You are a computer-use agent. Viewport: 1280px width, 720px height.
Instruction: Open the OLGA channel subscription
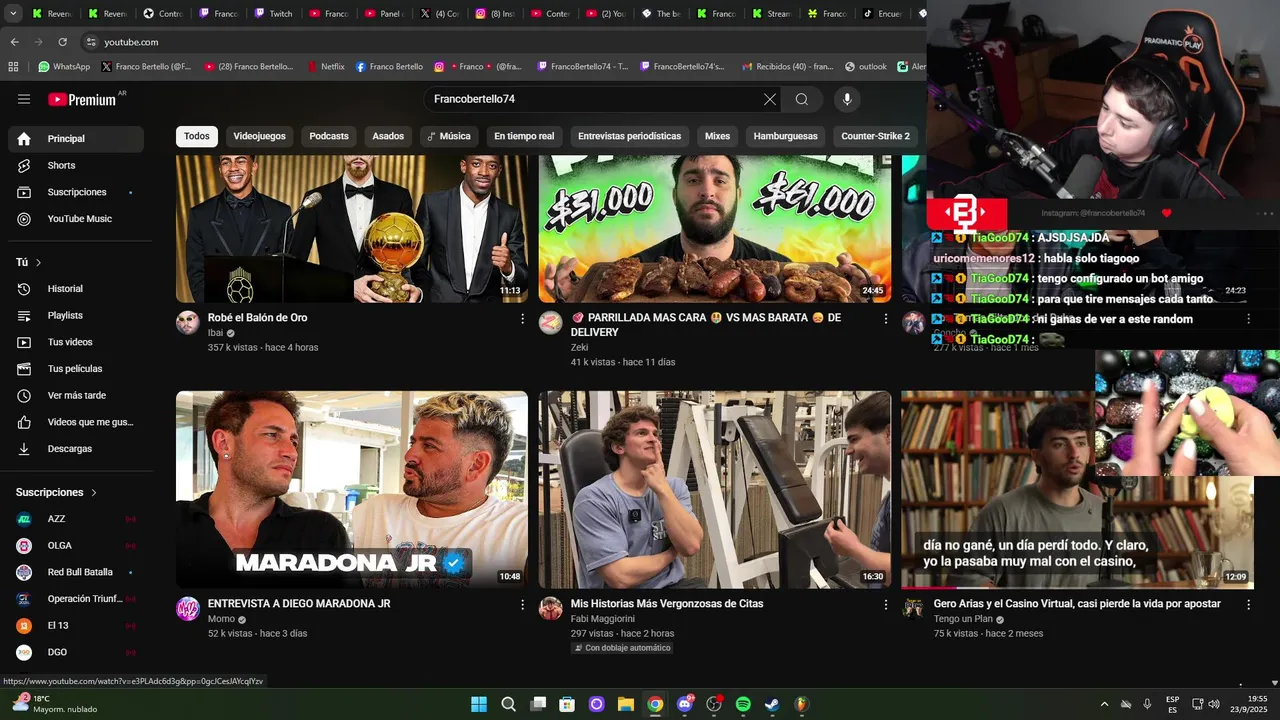(76, 545)
